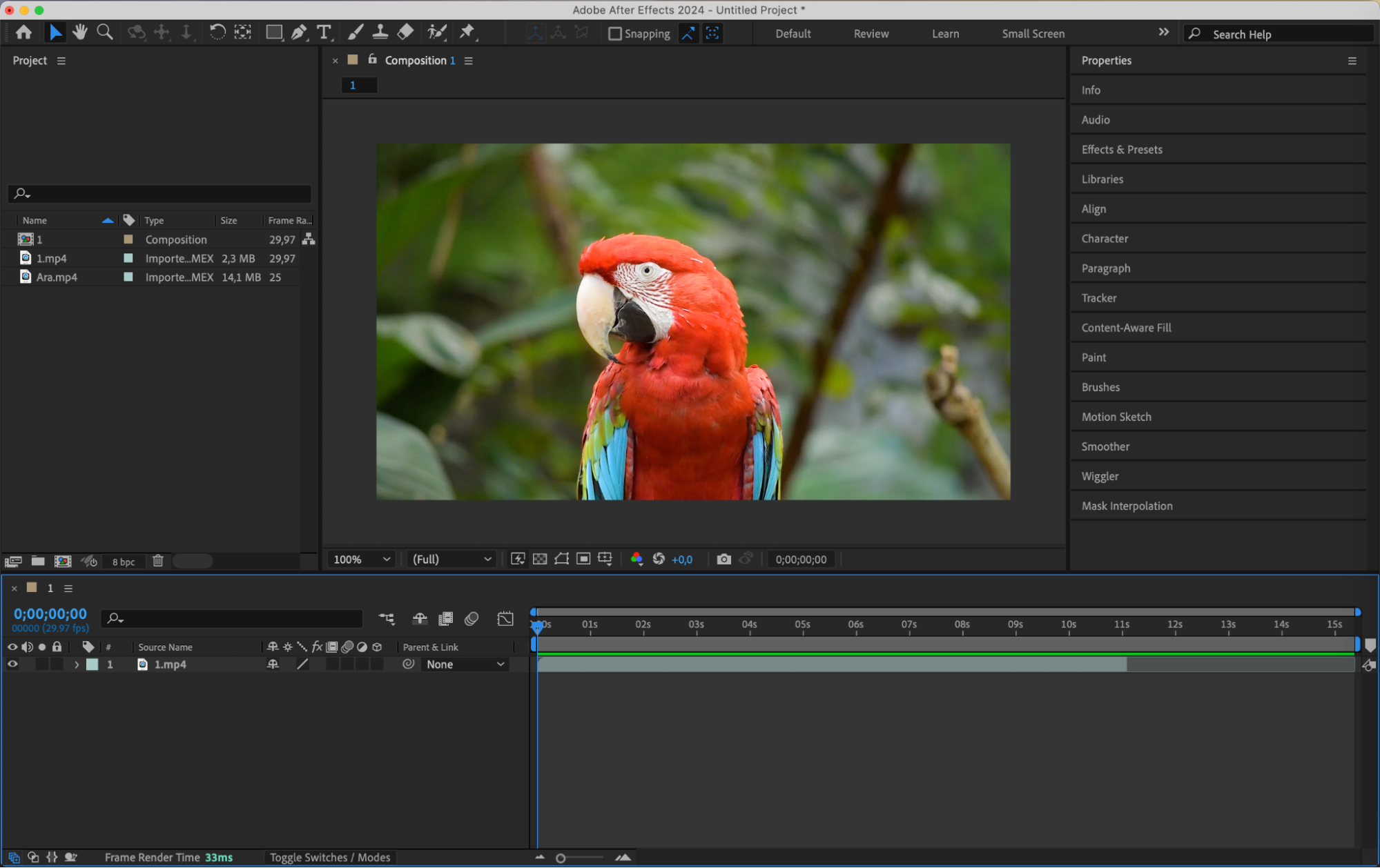Select the Horizontal Type tool
This screenshot has width=1380, height=868.
pyautogui.click(x=323, y=32)
